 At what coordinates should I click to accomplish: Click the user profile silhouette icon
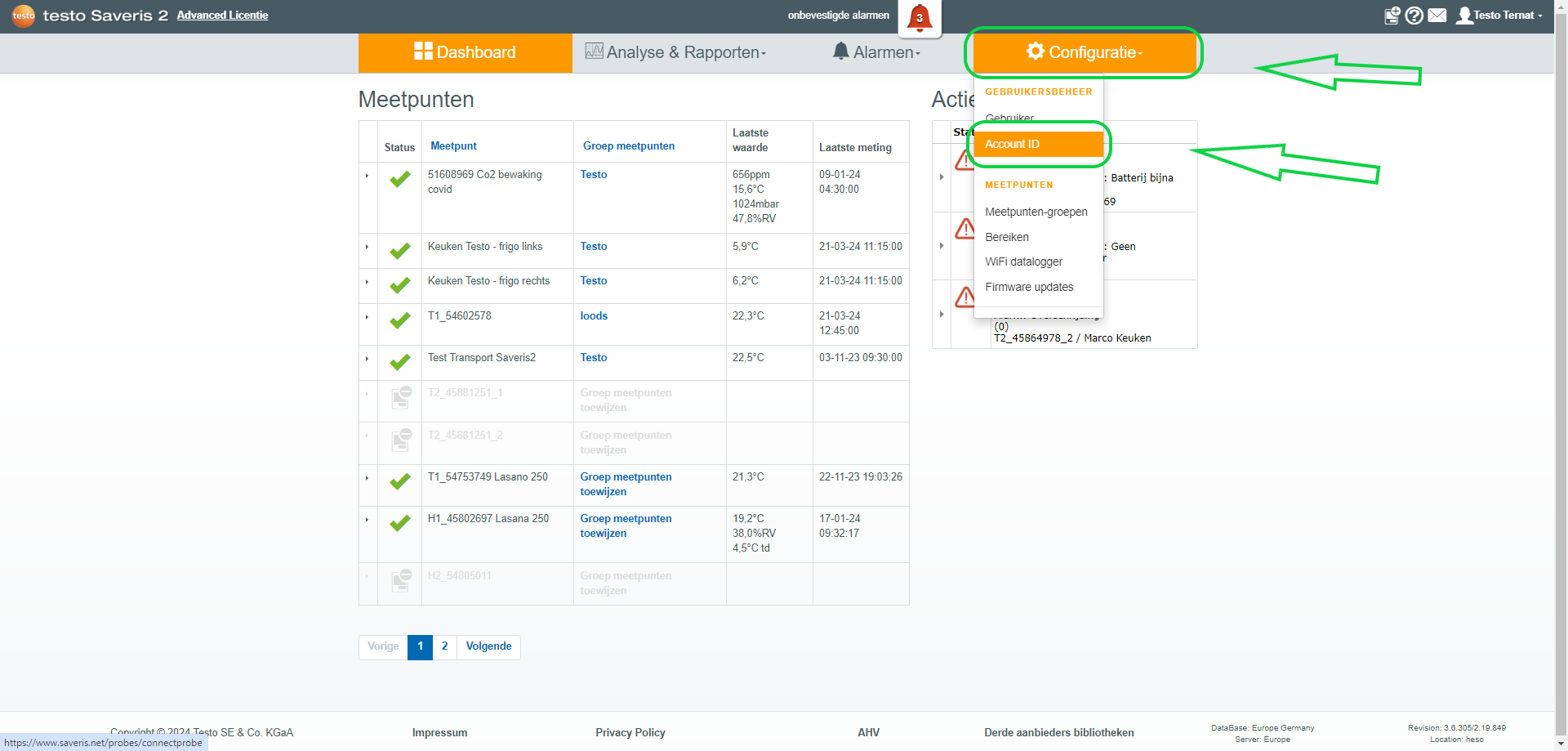point(1465,16)
